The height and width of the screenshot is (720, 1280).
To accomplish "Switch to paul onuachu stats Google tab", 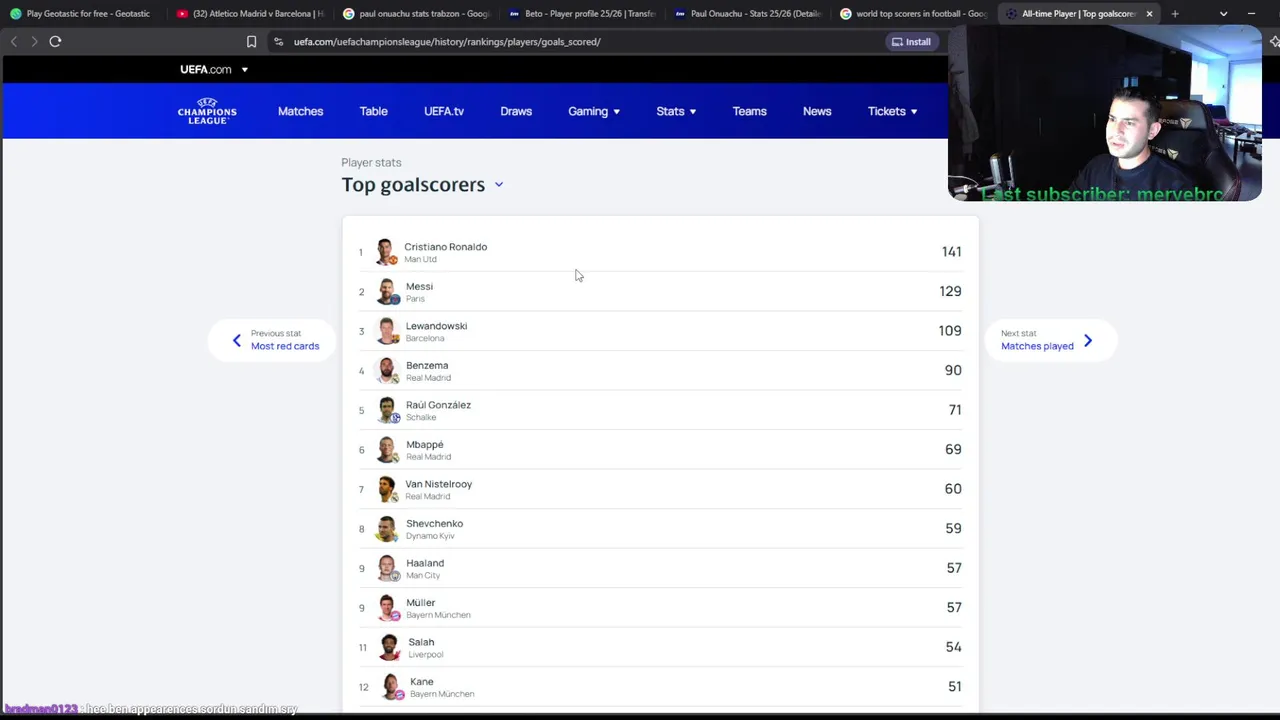I will coord(416,14).
